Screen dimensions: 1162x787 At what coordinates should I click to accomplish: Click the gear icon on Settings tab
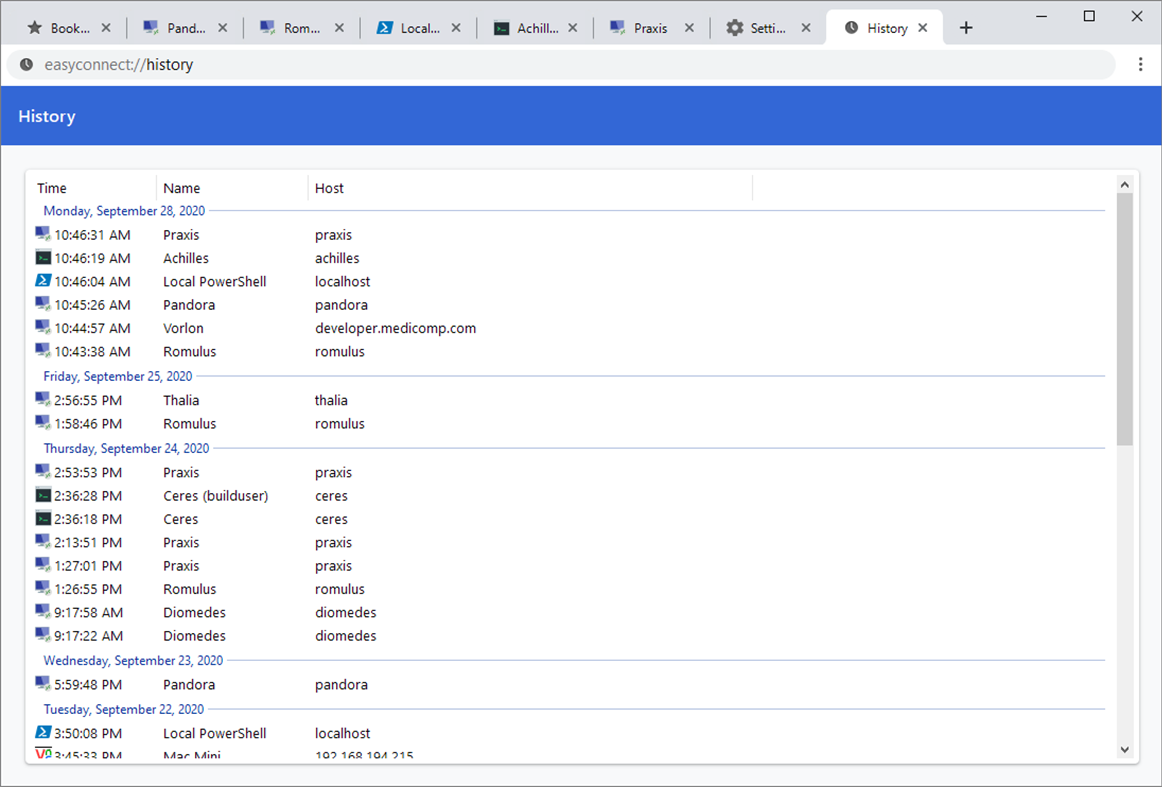coord(734,27)
